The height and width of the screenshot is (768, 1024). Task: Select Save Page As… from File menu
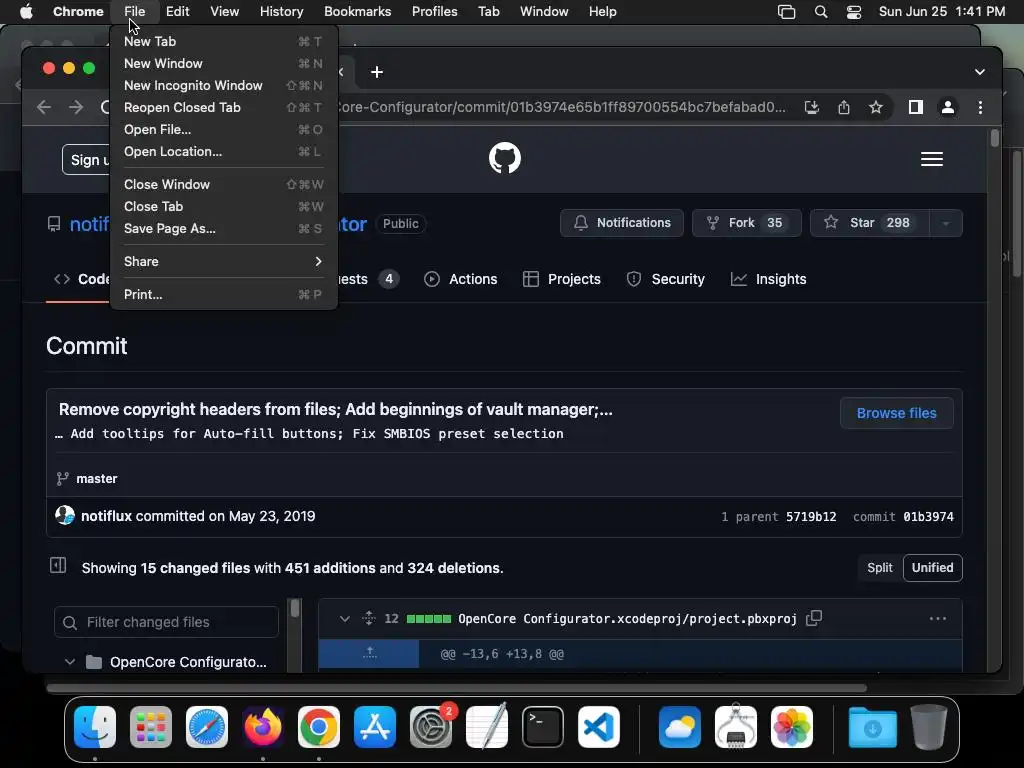pyautogui.click(x=223, y=229)
